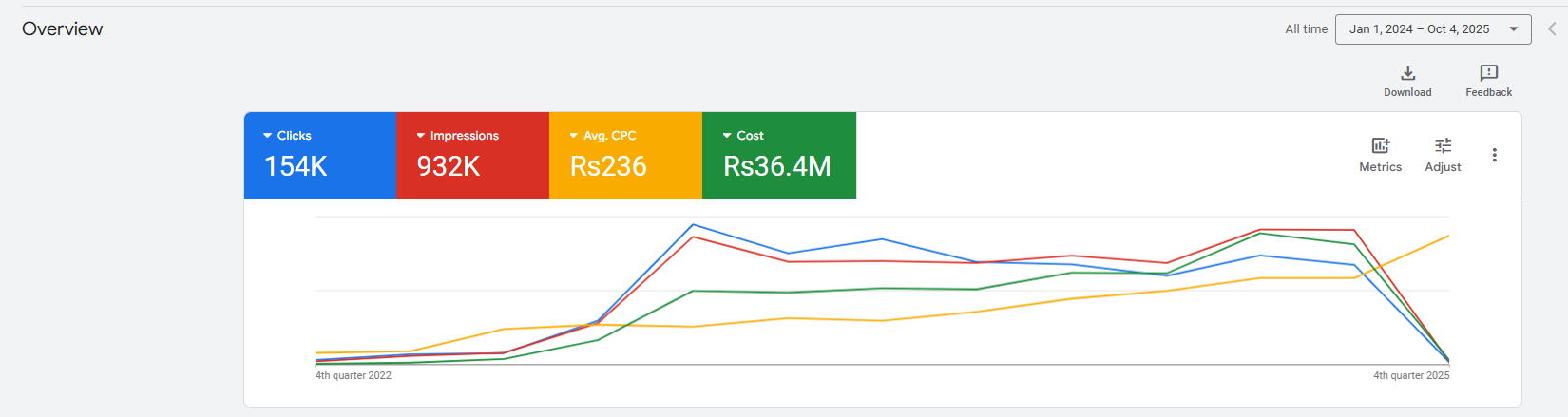Toggle the red 932K impressions value

click(x=449, y=167)
